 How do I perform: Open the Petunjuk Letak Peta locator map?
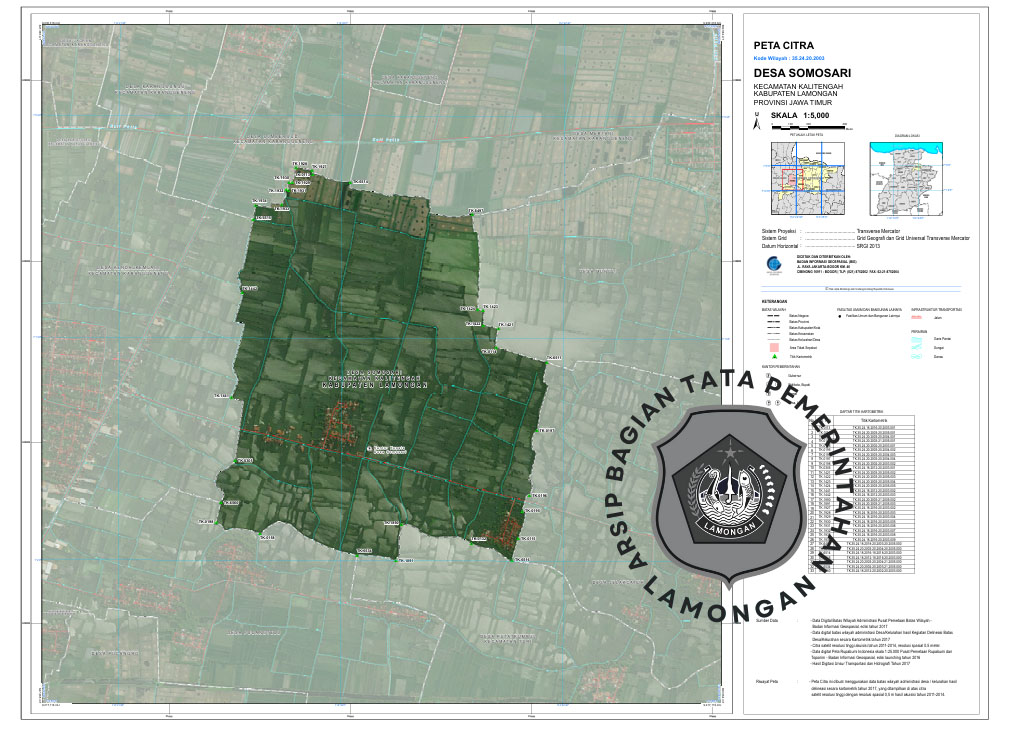805,178
